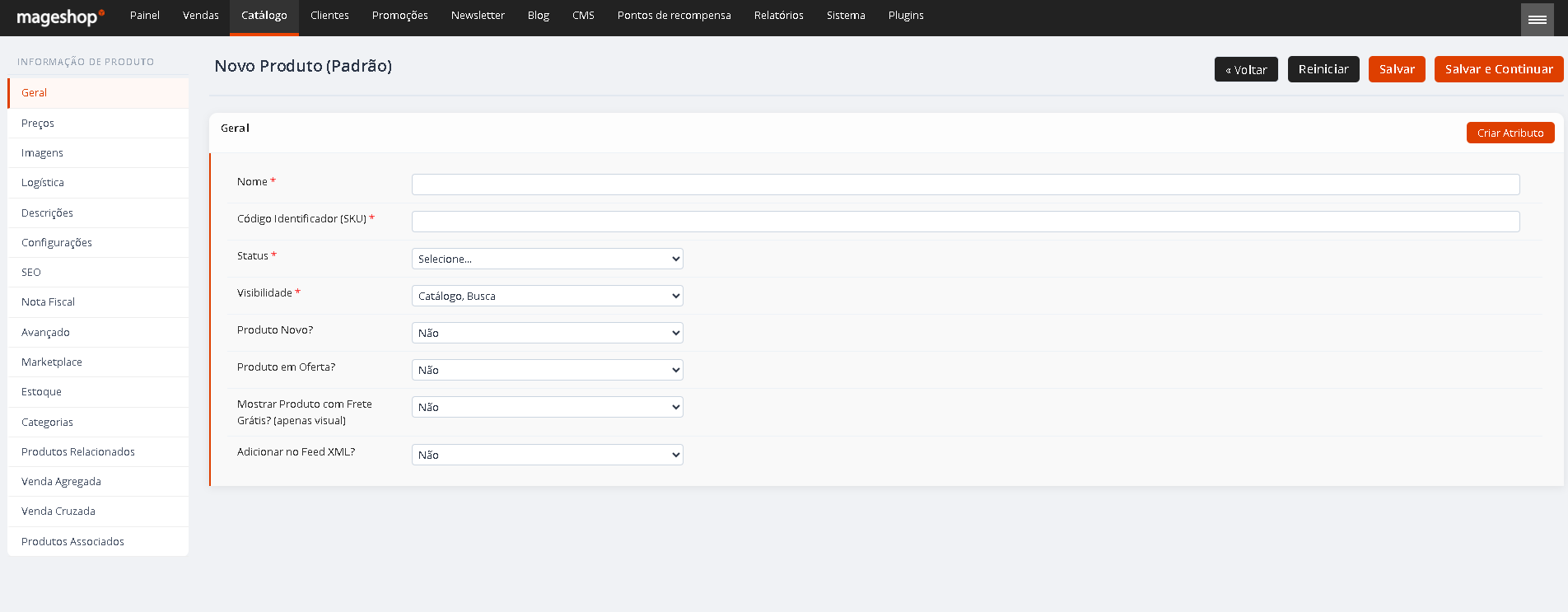The width and height of the screenshot is (1568, 612).
Task: Select the Nota Fiscal sidebar tab
Action: (x=98, y=302)
